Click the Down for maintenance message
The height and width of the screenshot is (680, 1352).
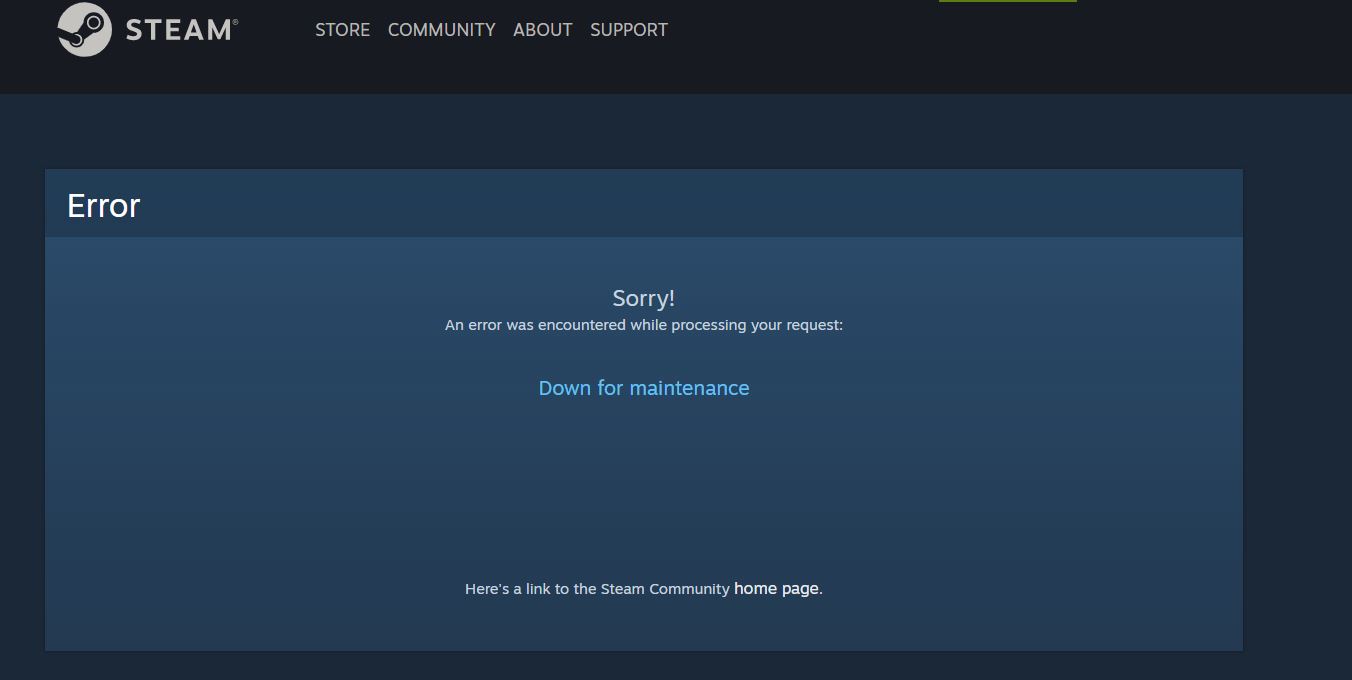[x=643, y=388]
